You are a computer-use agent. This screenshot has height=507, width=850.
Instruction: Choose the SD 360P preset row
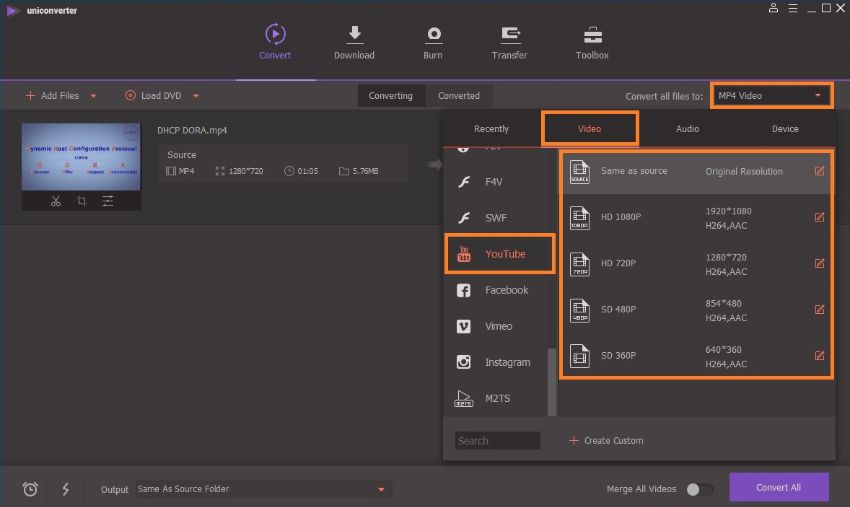(696, 356)
